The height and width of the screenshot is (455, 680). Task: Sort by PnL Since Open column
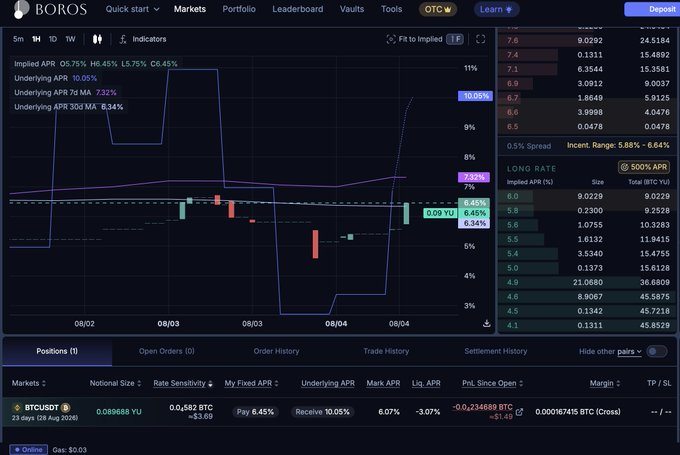[x=493, y=383]
